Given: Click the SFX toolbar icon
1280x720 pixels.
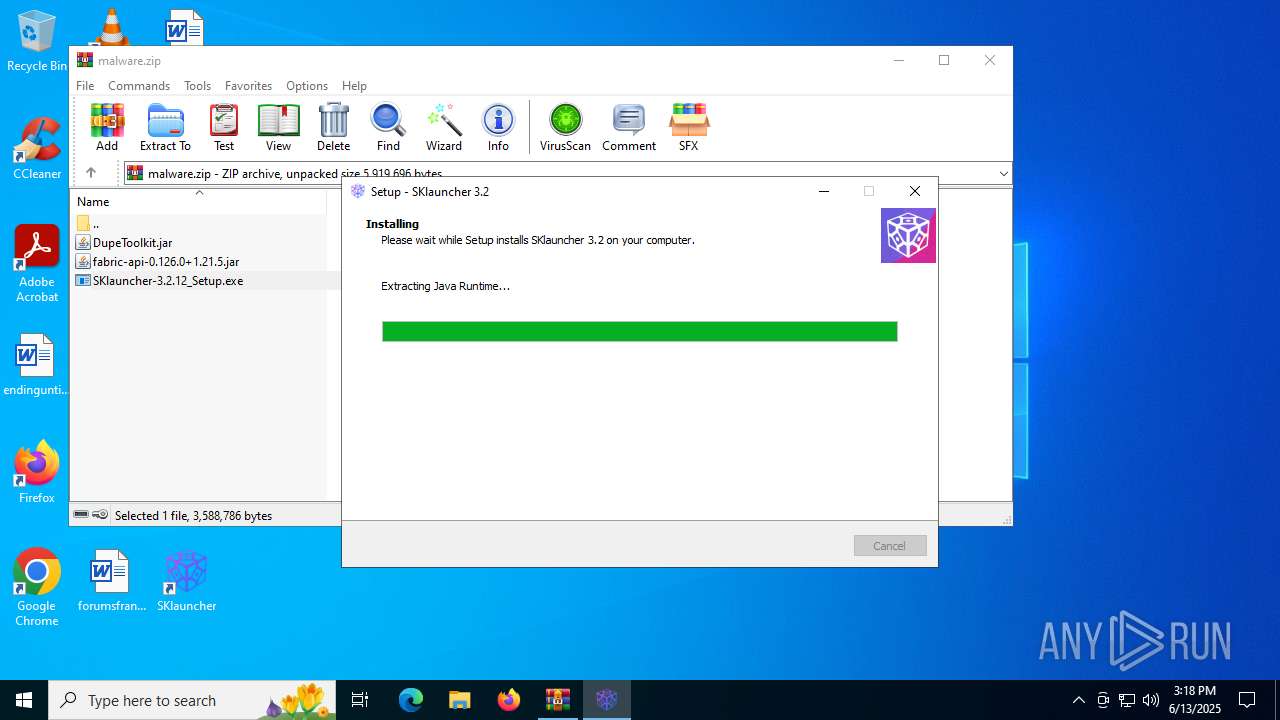Looking at the screenshot, I should point(689,127).
